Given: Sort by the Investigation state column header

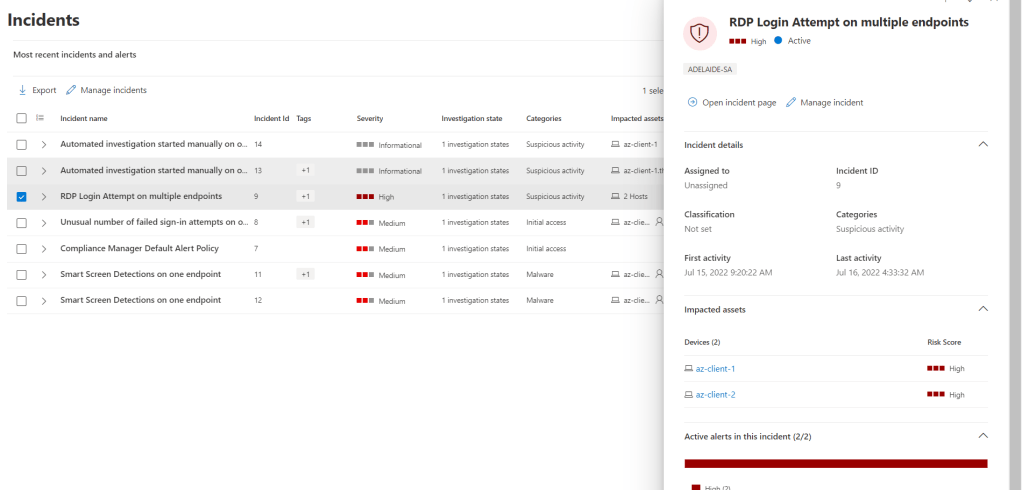Looking at the screenshot, I should coord(471,118).
